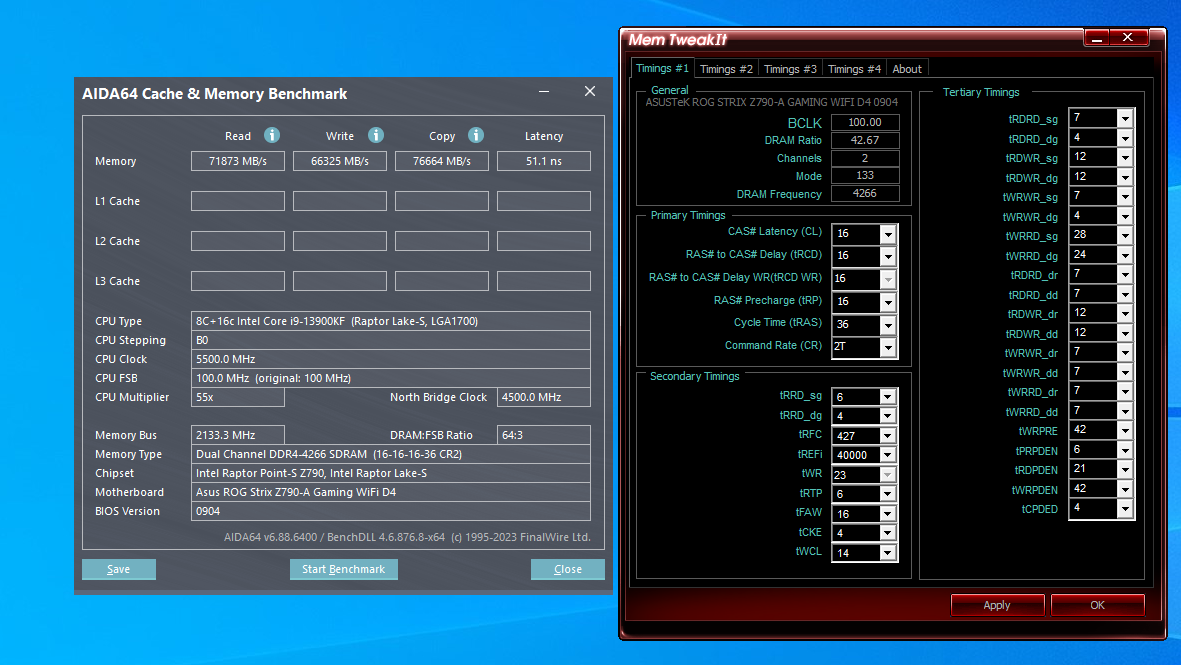The image size is (1181, 665).
Task: Click the info icon next to Write
Action: (376, 135)
